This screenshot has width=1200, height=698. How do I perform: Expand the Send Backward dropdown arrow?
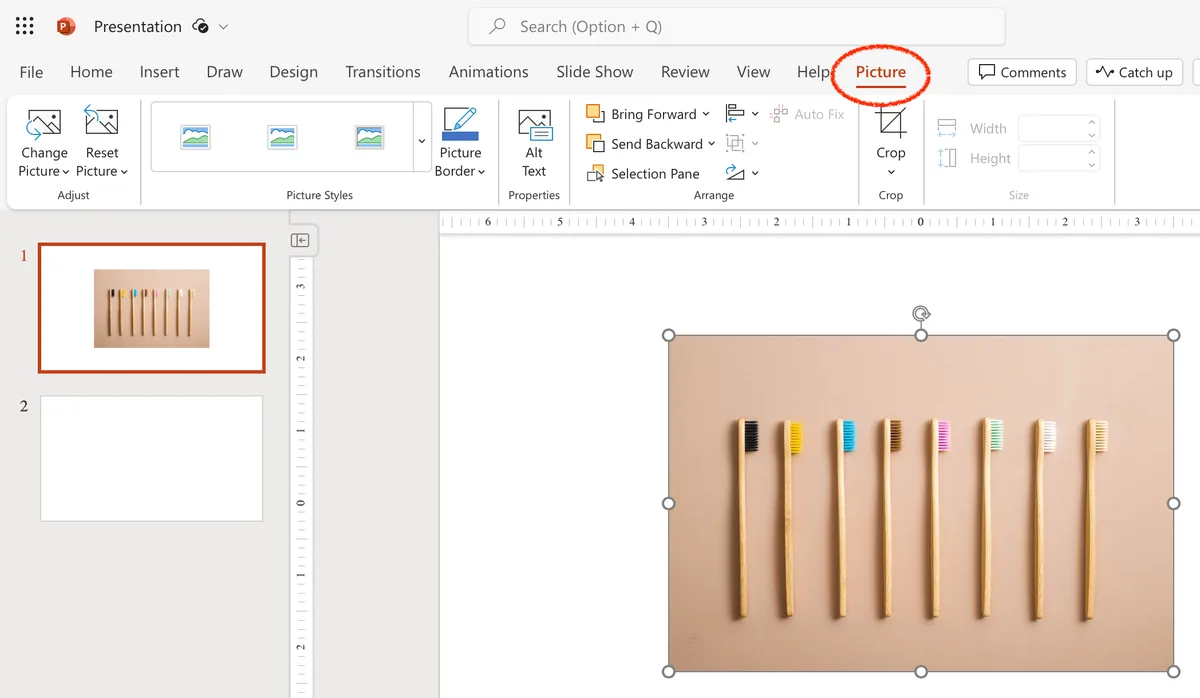[712, 144]
